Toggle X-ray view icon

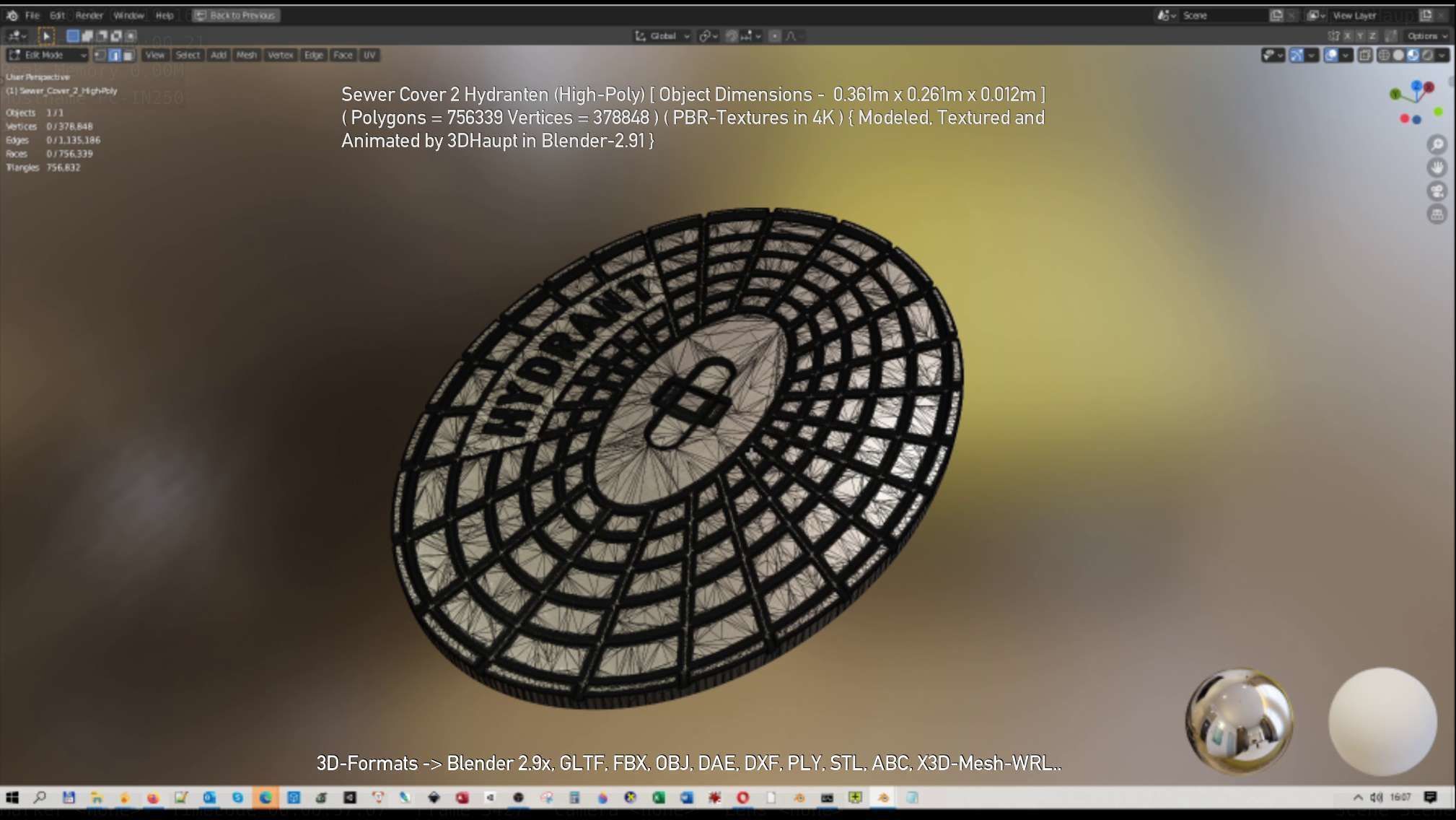[1365, 55]
